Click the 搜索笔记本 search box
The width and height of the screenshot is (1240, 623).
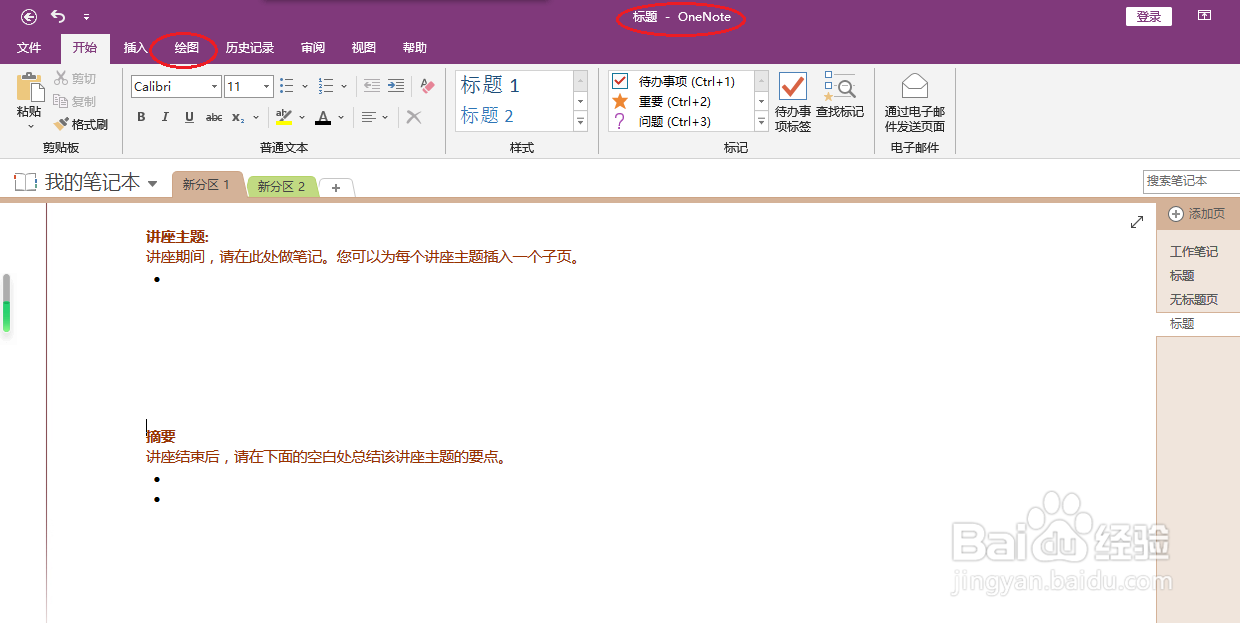click(1191, 181)
